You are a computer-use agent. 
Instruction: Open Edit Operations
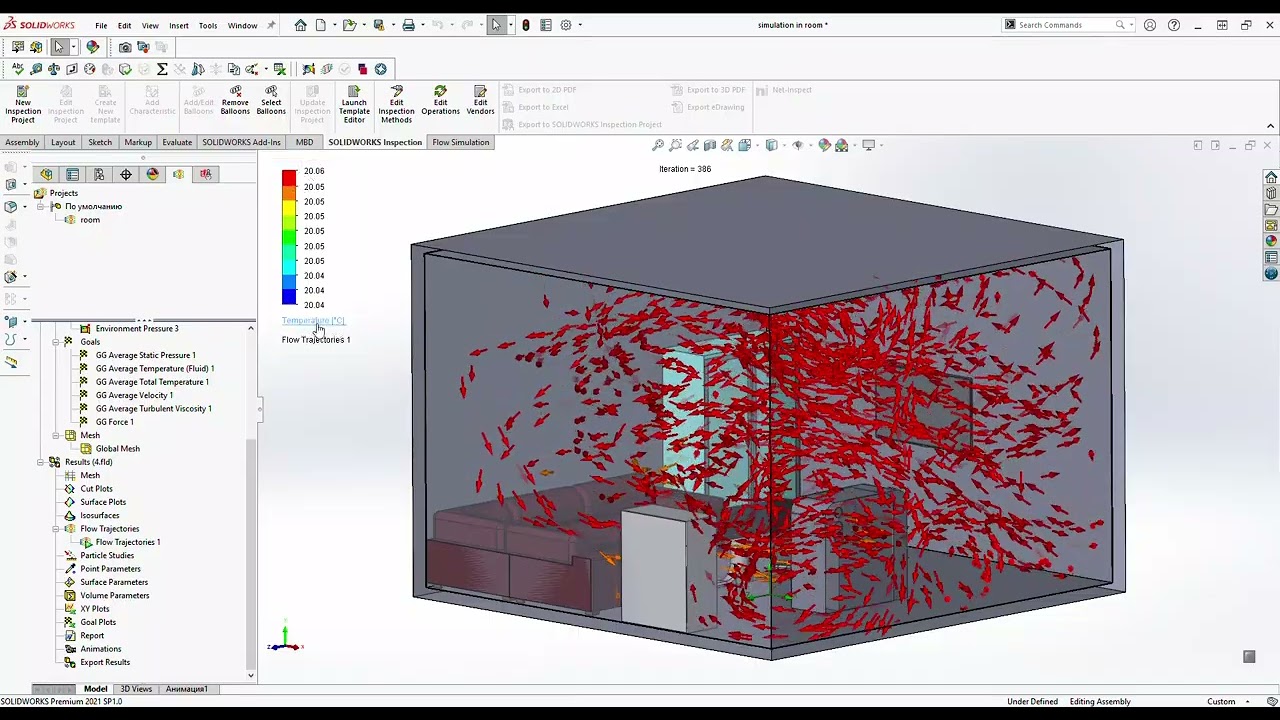[440, 100]
